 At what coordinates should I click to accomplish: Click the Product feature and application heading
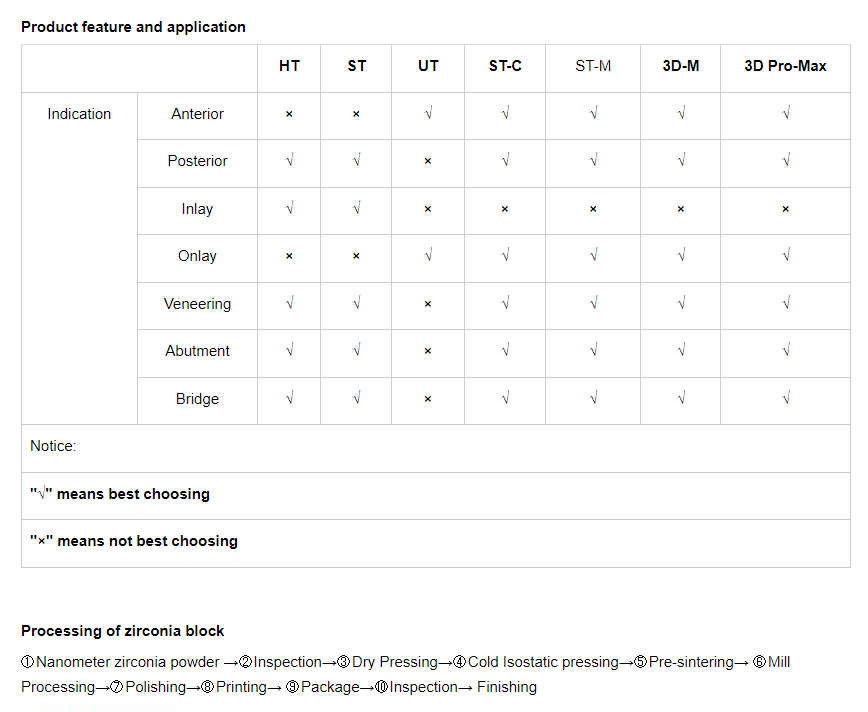[x=133, y=27]
